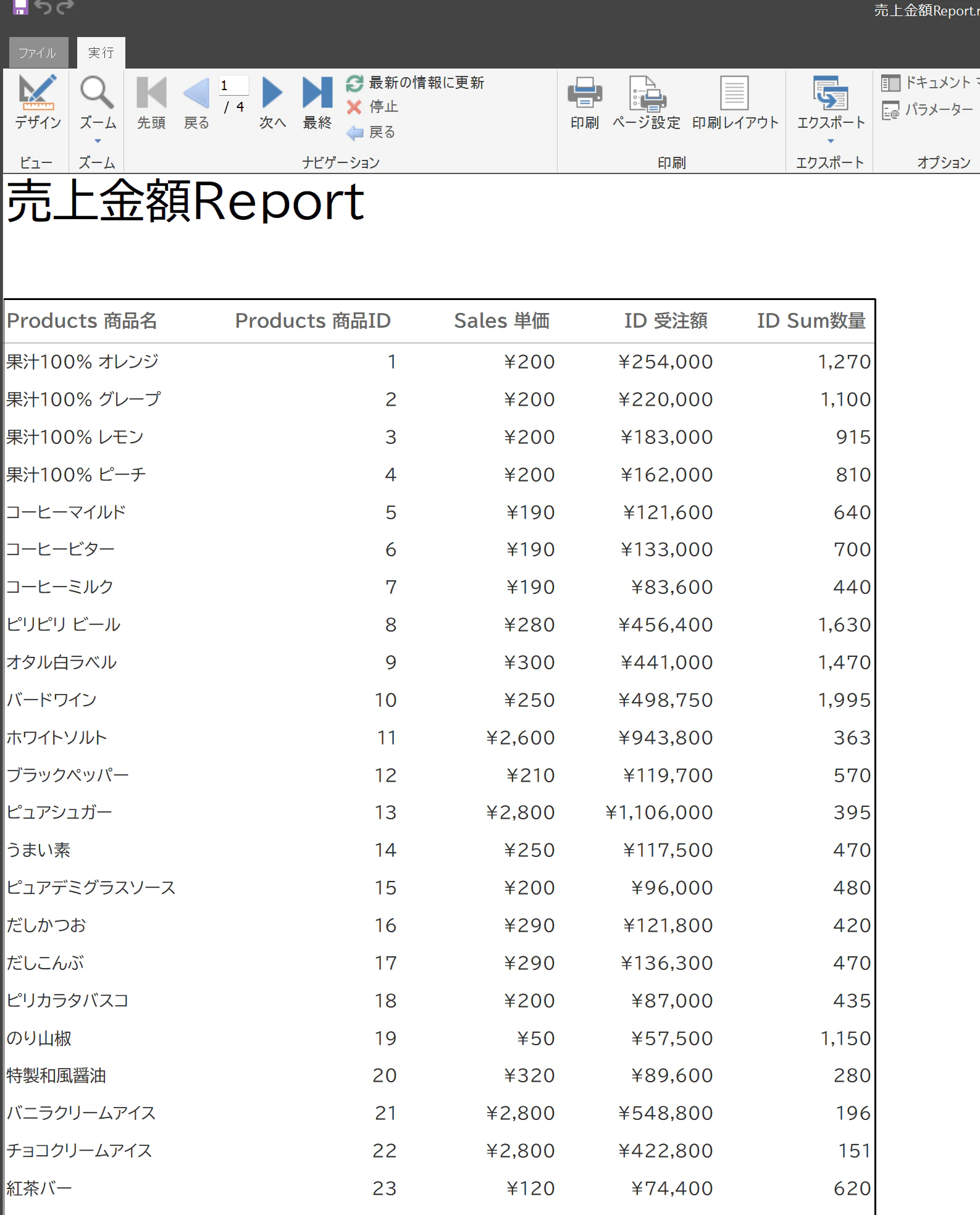Click the ホワイトソルト product name

coord(57,738)
